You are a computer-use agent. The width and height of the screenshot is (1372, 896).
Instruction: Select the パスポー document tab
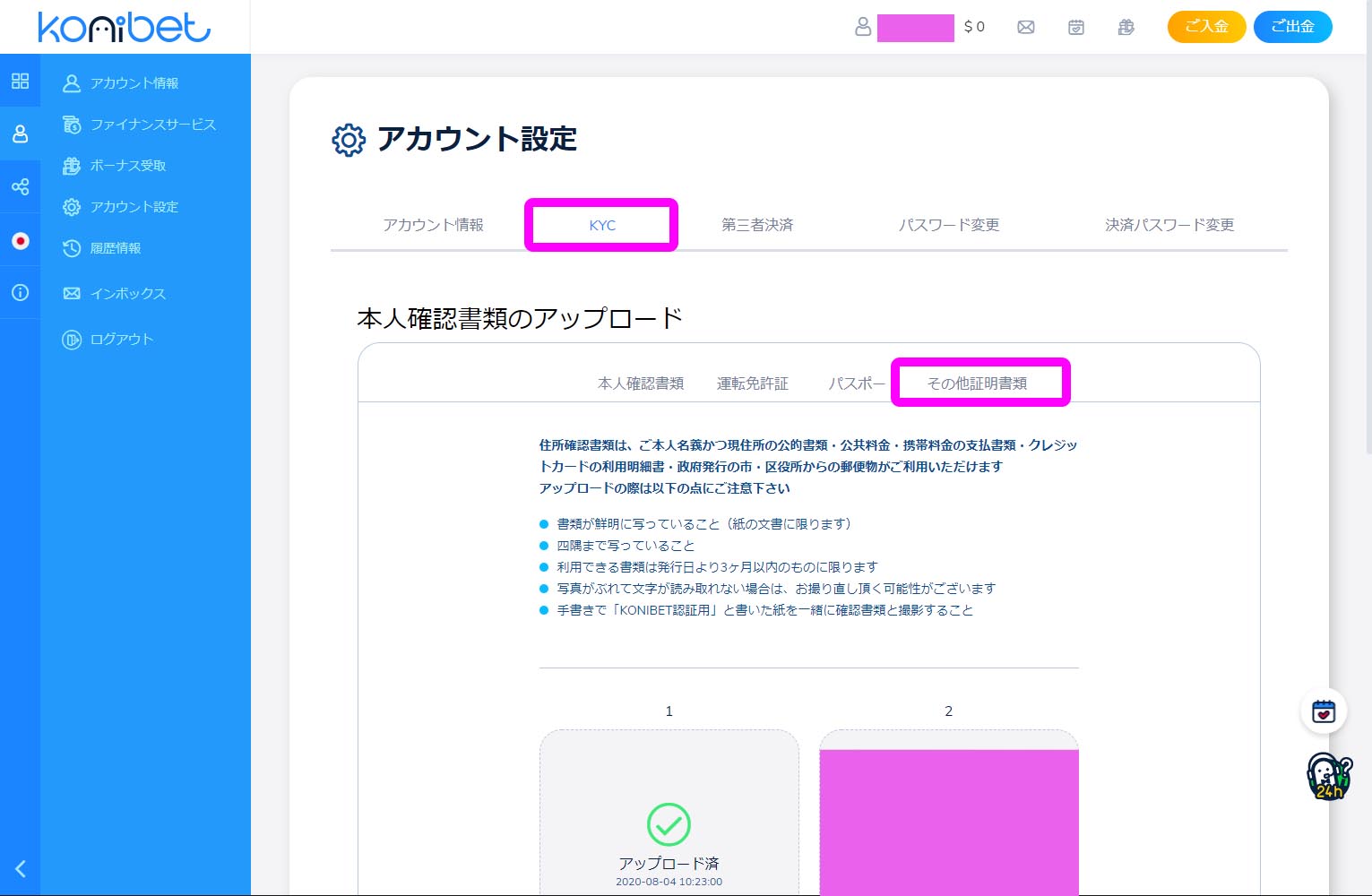tap(857, 383)
